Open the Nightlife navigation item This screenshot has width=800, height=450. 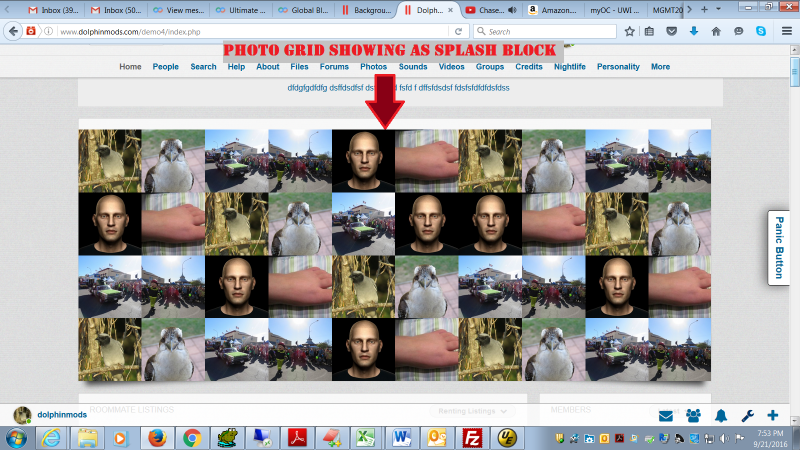[x=570, y=67]
